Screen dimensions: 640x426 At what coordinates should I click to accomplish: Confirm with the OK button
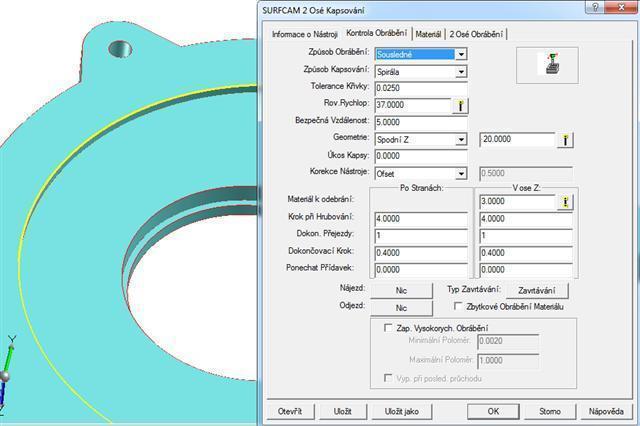point(493,411)
